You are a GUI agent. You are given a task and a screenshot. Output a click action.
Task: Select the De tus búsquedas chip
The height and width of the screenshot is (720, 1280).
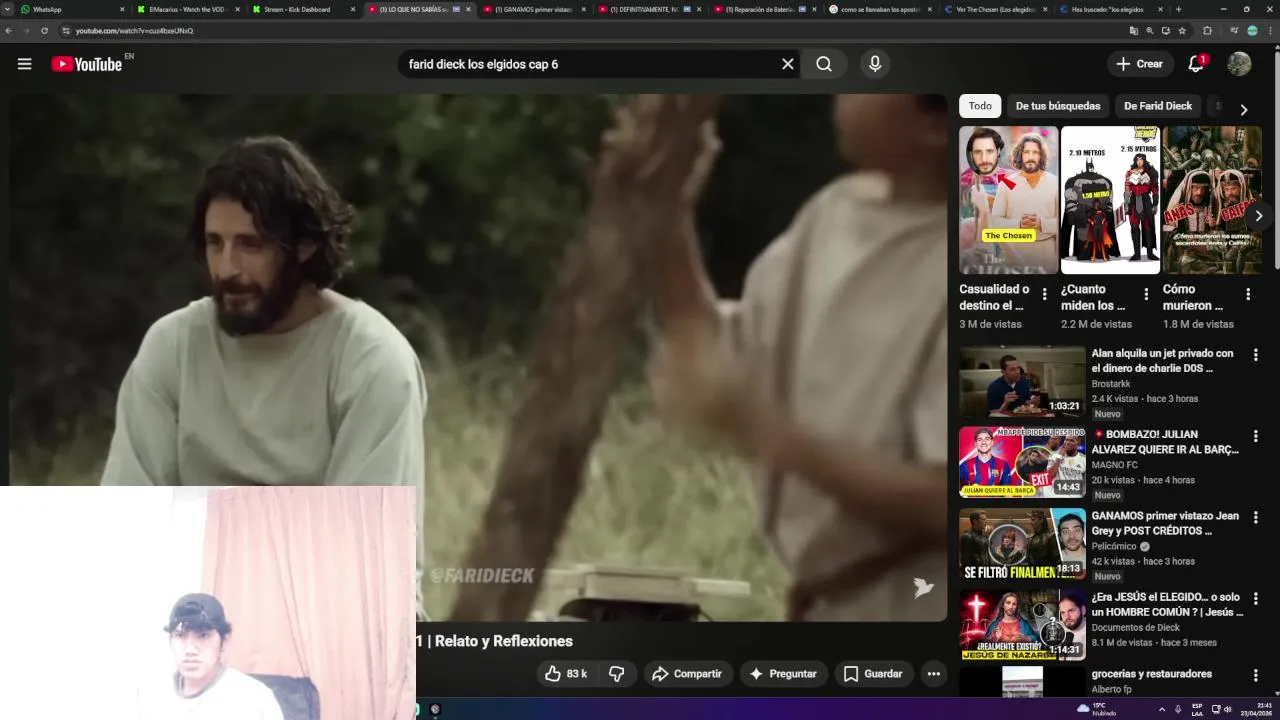(1058, 106)
